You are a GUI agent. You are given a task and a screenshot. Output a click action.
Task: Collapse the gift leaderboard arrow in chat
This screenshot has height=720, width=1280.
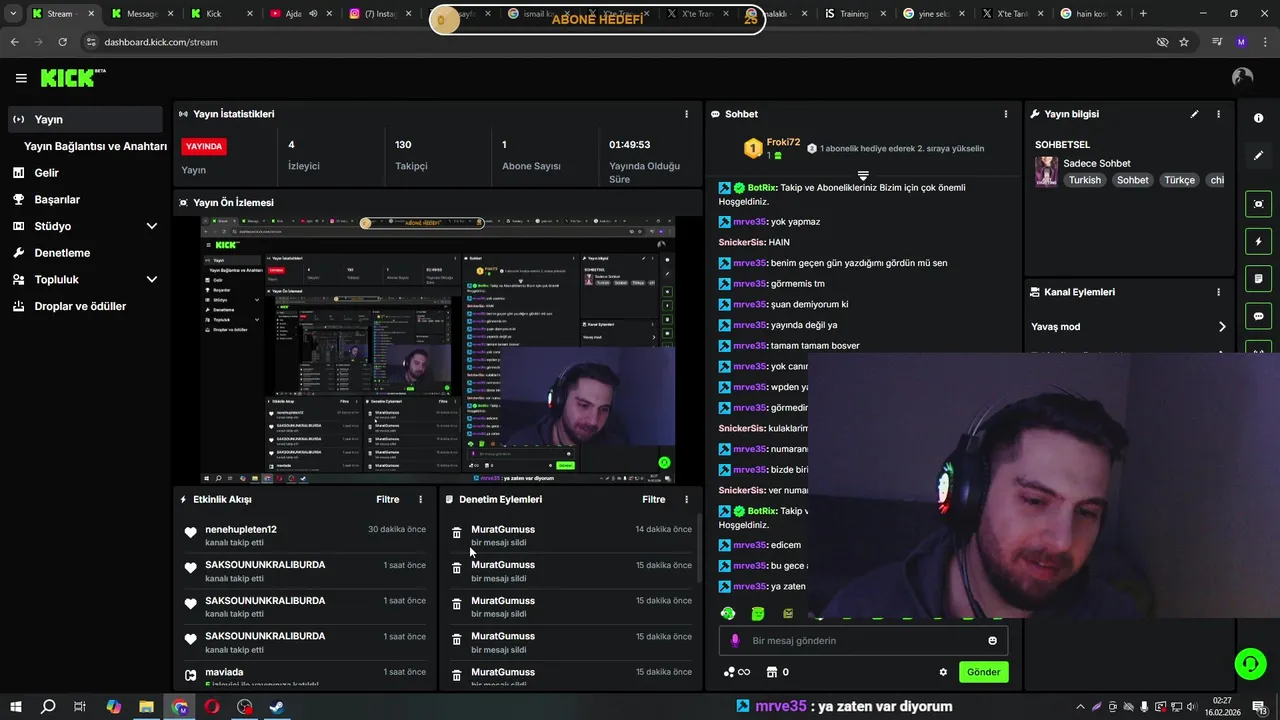(x=863, y=175)
